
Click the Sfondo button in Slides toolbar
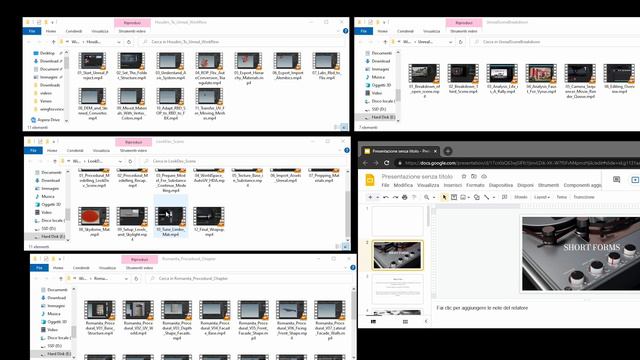(x=520, y=197)
